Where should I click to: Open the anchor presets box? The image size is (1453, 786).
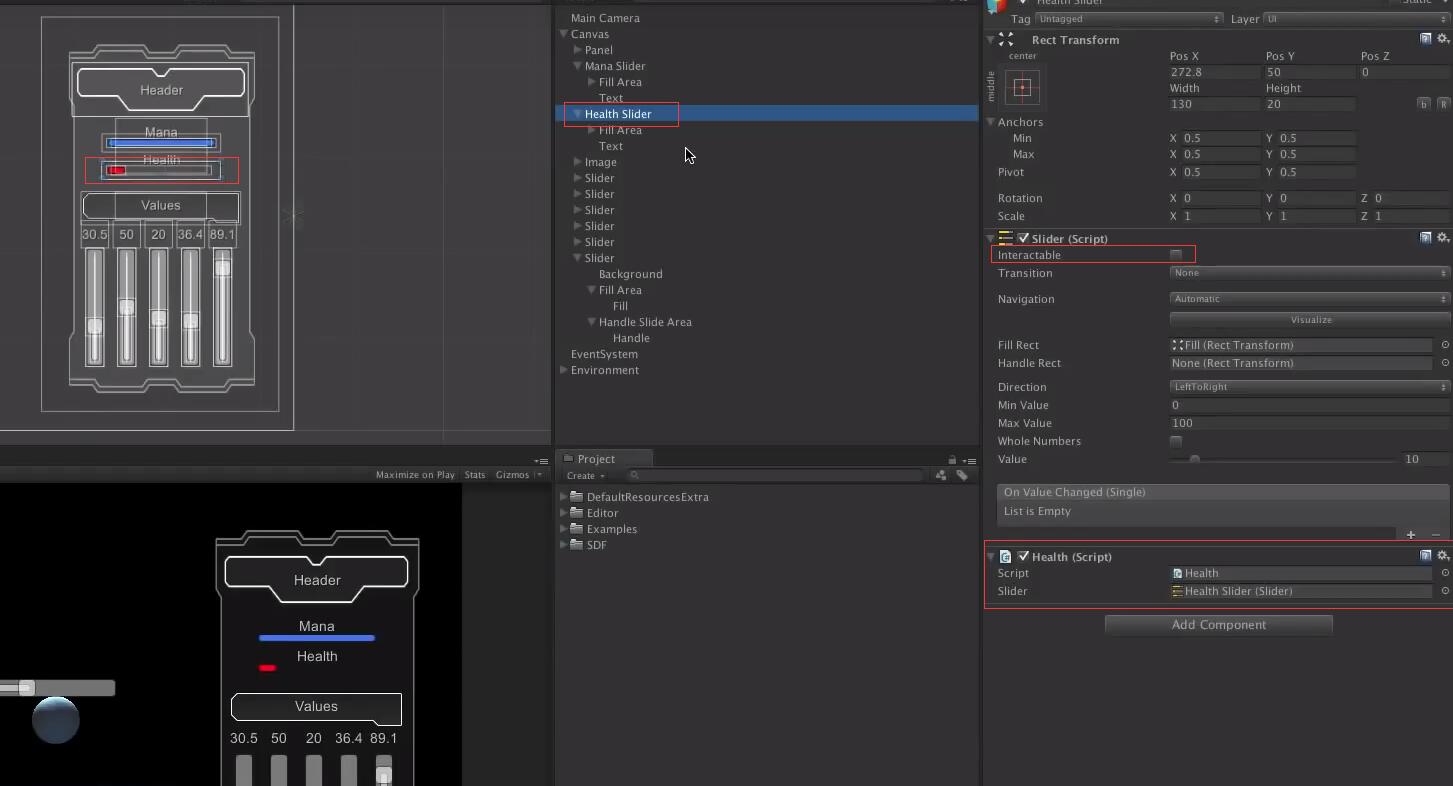(x=1022, y=87)
